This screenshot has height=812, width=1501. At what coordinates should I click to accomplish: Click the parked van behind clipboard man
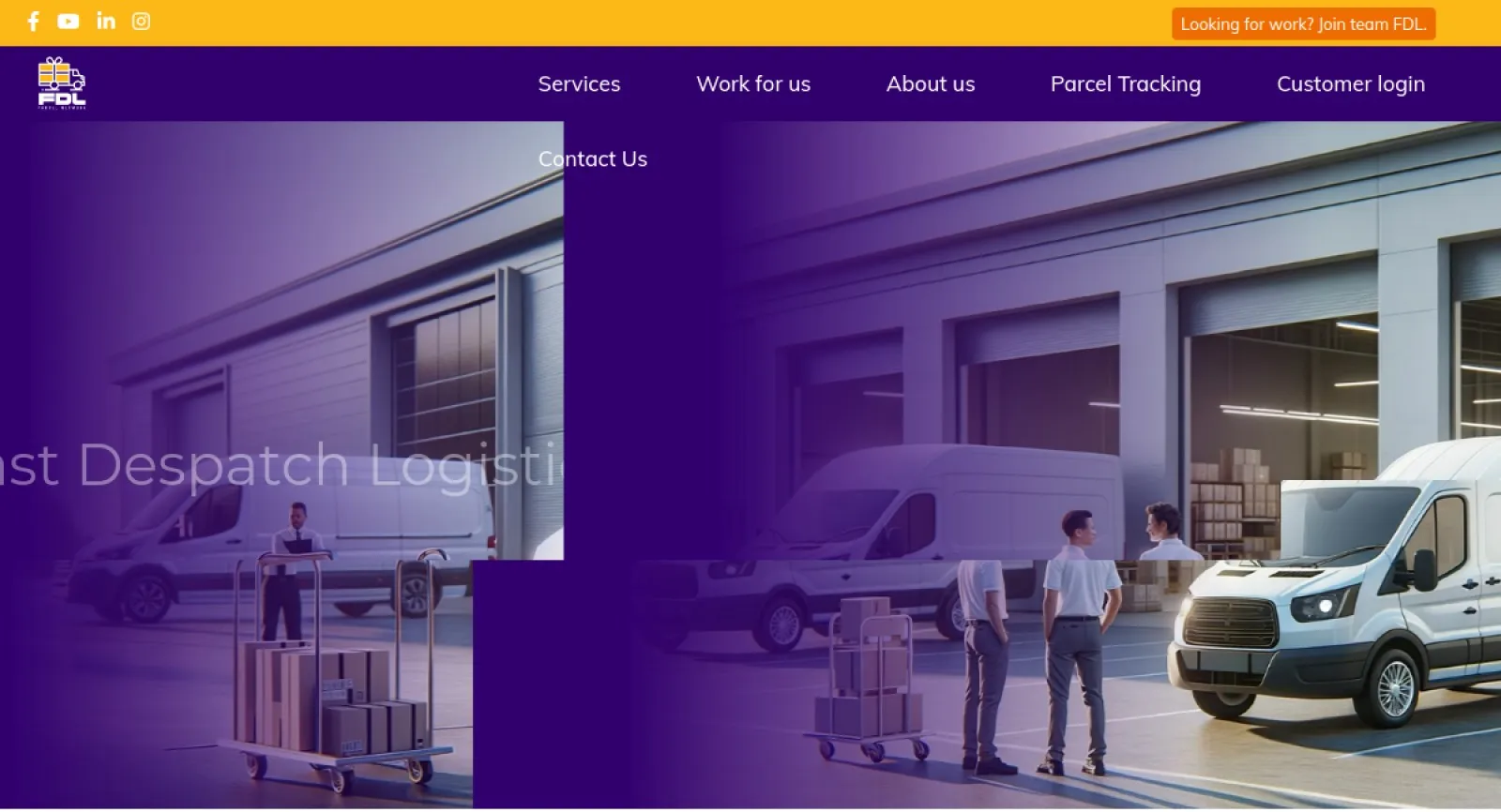[x=281, y=555]
